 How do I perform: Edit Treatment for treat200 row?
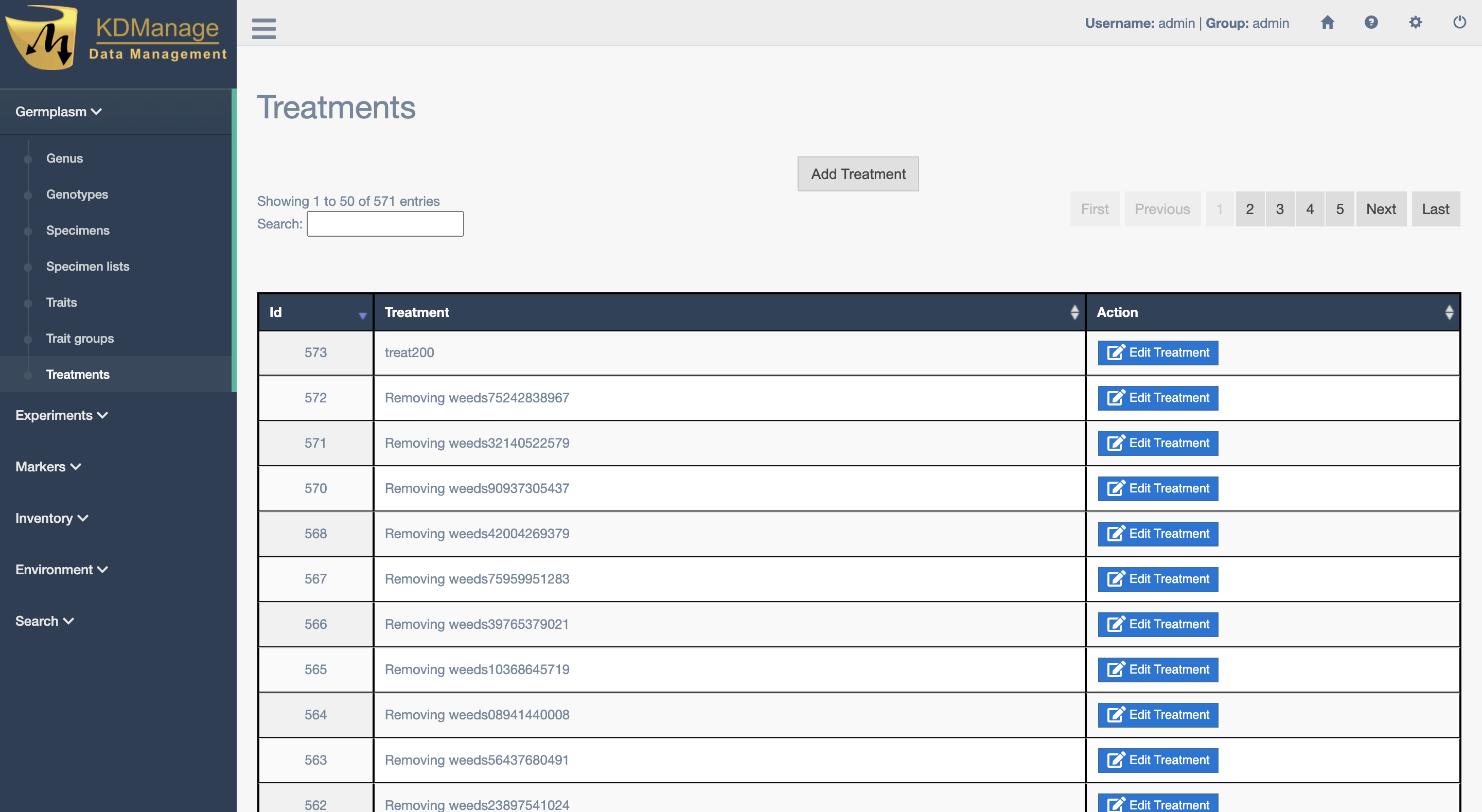tap(1157, 353)
